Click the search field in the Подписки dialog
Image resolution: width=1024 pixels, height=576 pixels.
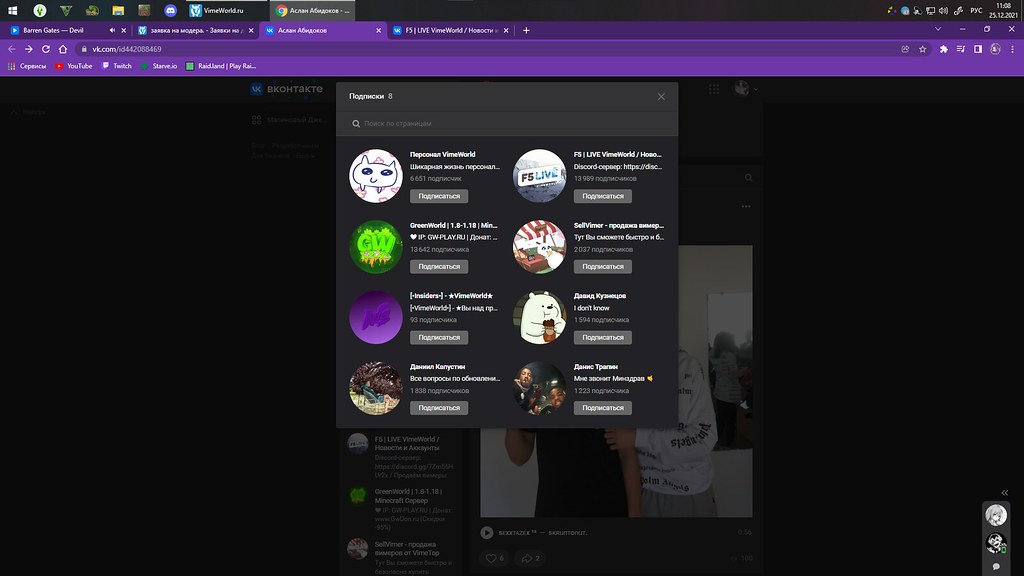pyautogui.click(x=506, y=124)
